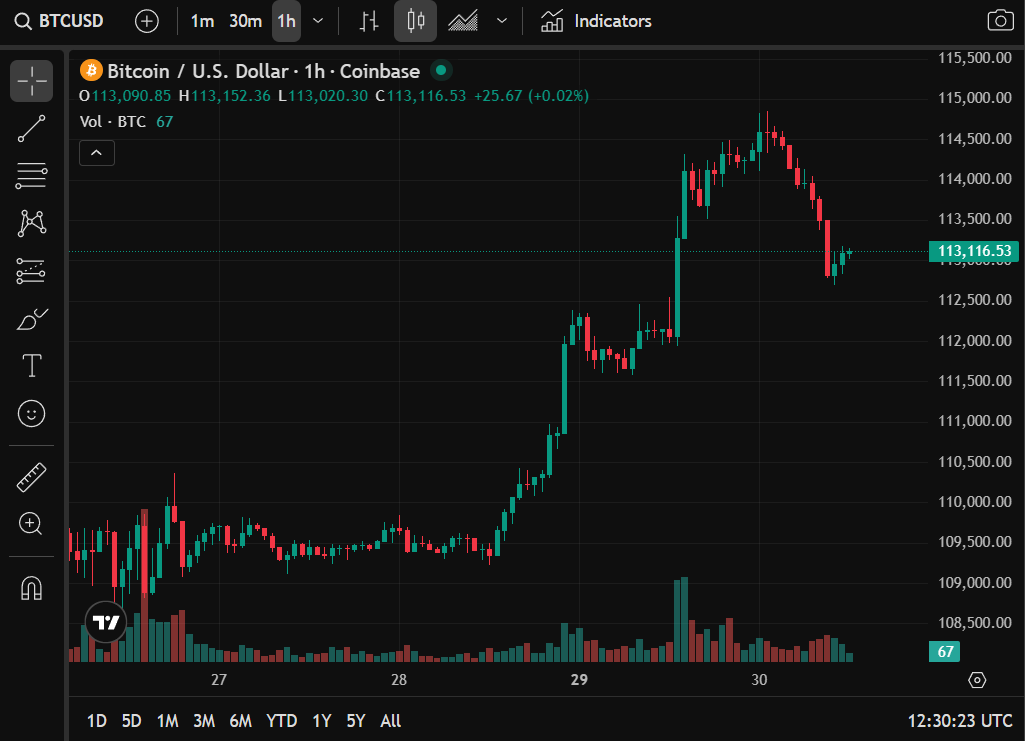The width and height of the screenshot is (1027, 741).
Task: Collapse the indicator legend chevron
Action: click(x=97, y=153)
